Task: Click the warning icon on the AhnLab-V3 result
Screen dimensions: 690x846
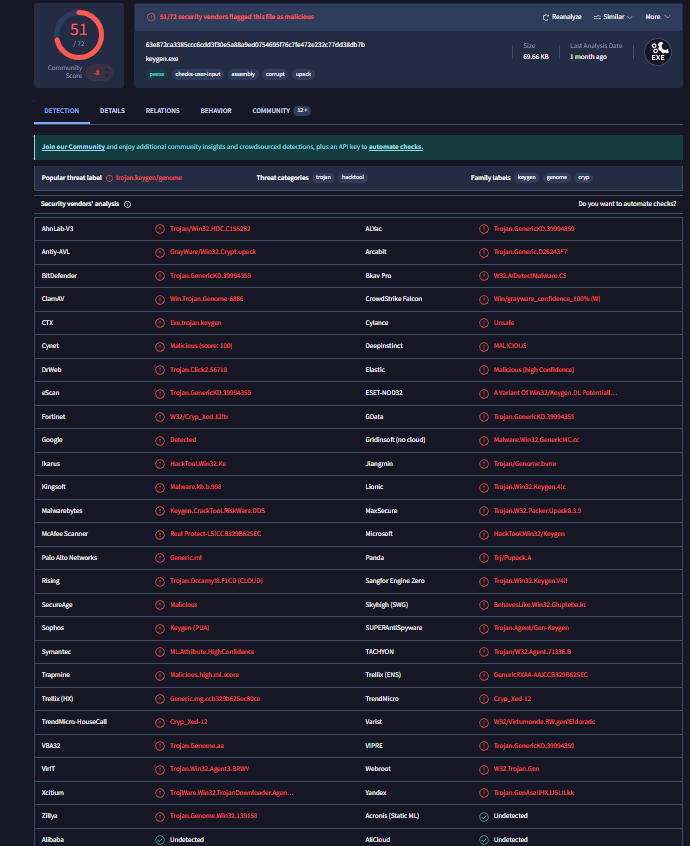Action: click(x=160, y=229)
